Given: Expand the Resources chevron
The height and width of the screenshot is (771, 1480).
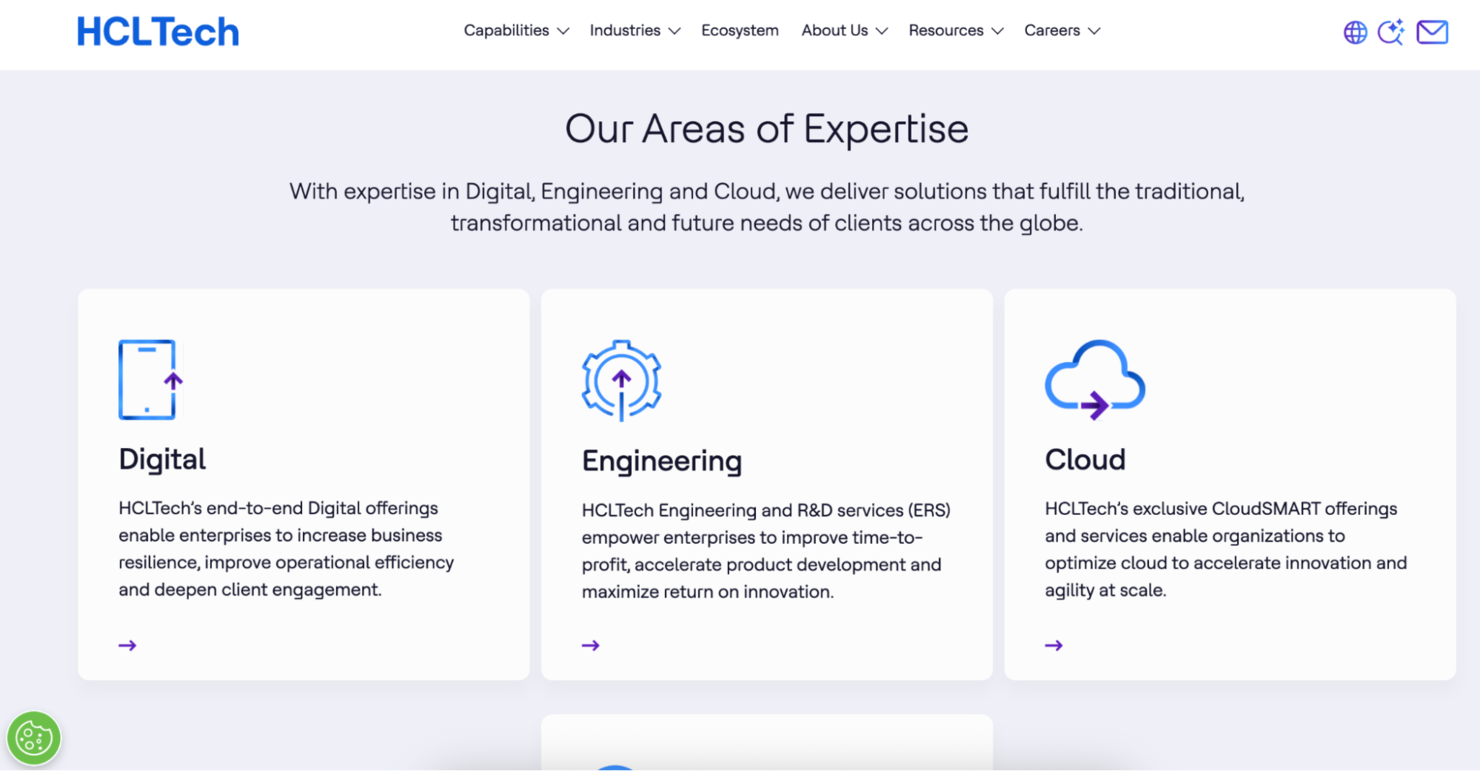Looking at the screenshot, I should click(997, 31).
